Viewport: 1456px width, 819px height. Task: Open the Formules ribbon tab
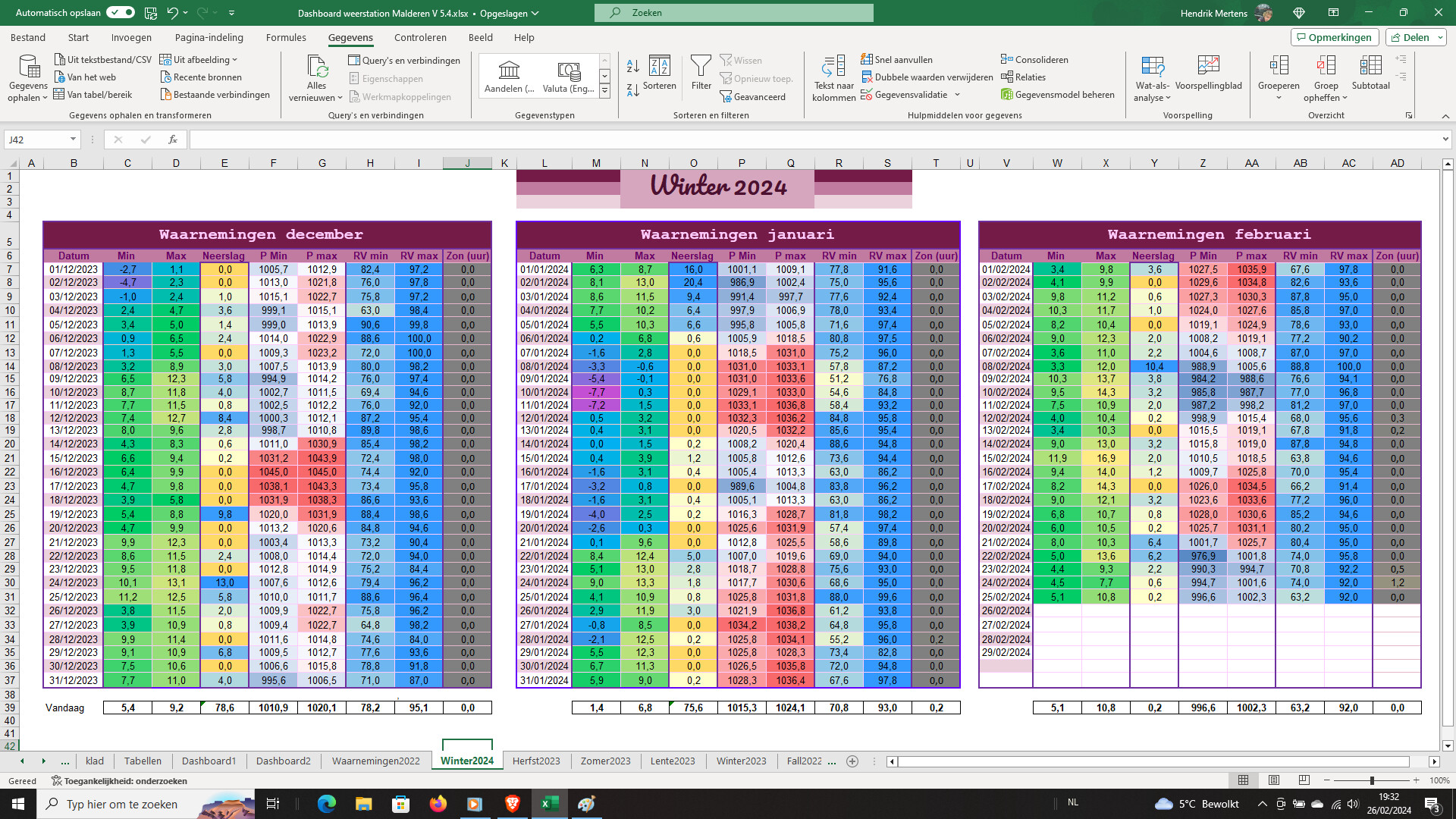pyautogui.click(x=286, y=37)
